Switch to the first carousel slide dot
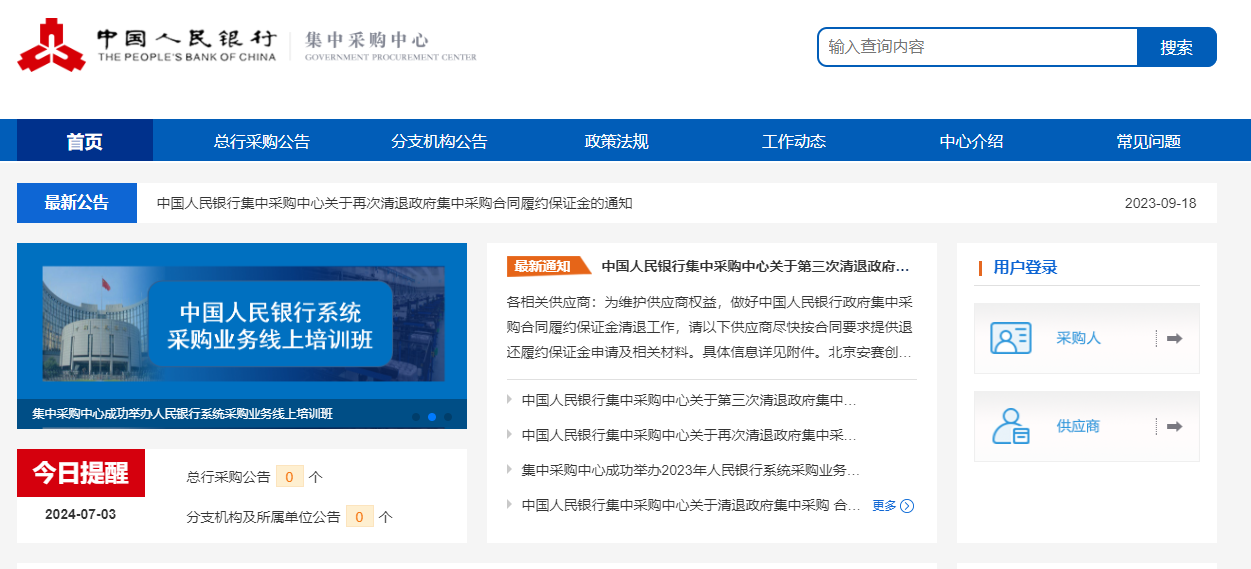Viewport: 1251px width, 569px height. [x=416, y=416]
